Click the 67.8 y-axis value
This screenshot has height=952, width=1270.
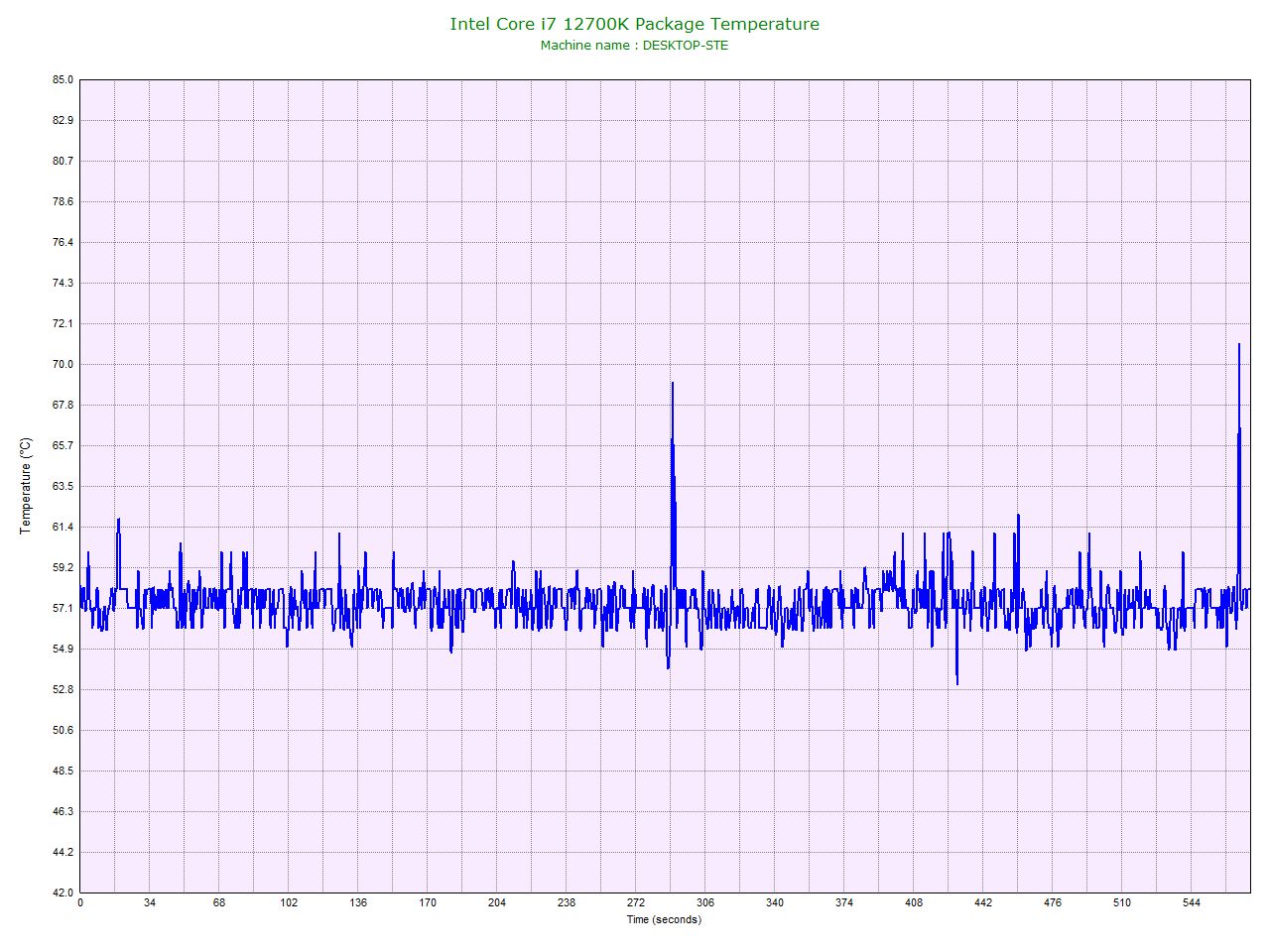click(x=63, y=405)
